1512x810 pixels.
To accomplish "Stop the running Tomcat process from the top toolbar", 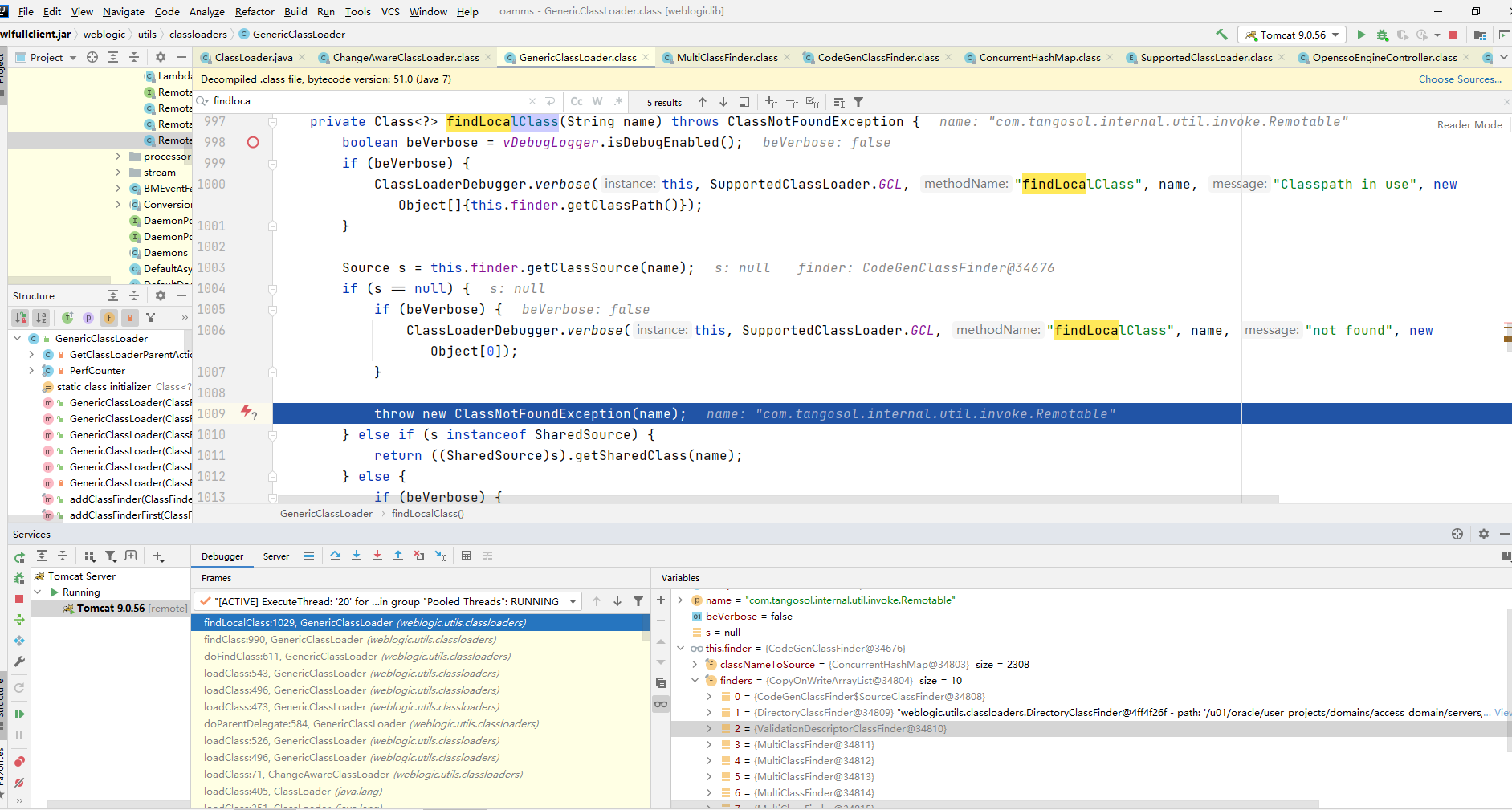I will pyautogui.click(x=1453, y=35).
